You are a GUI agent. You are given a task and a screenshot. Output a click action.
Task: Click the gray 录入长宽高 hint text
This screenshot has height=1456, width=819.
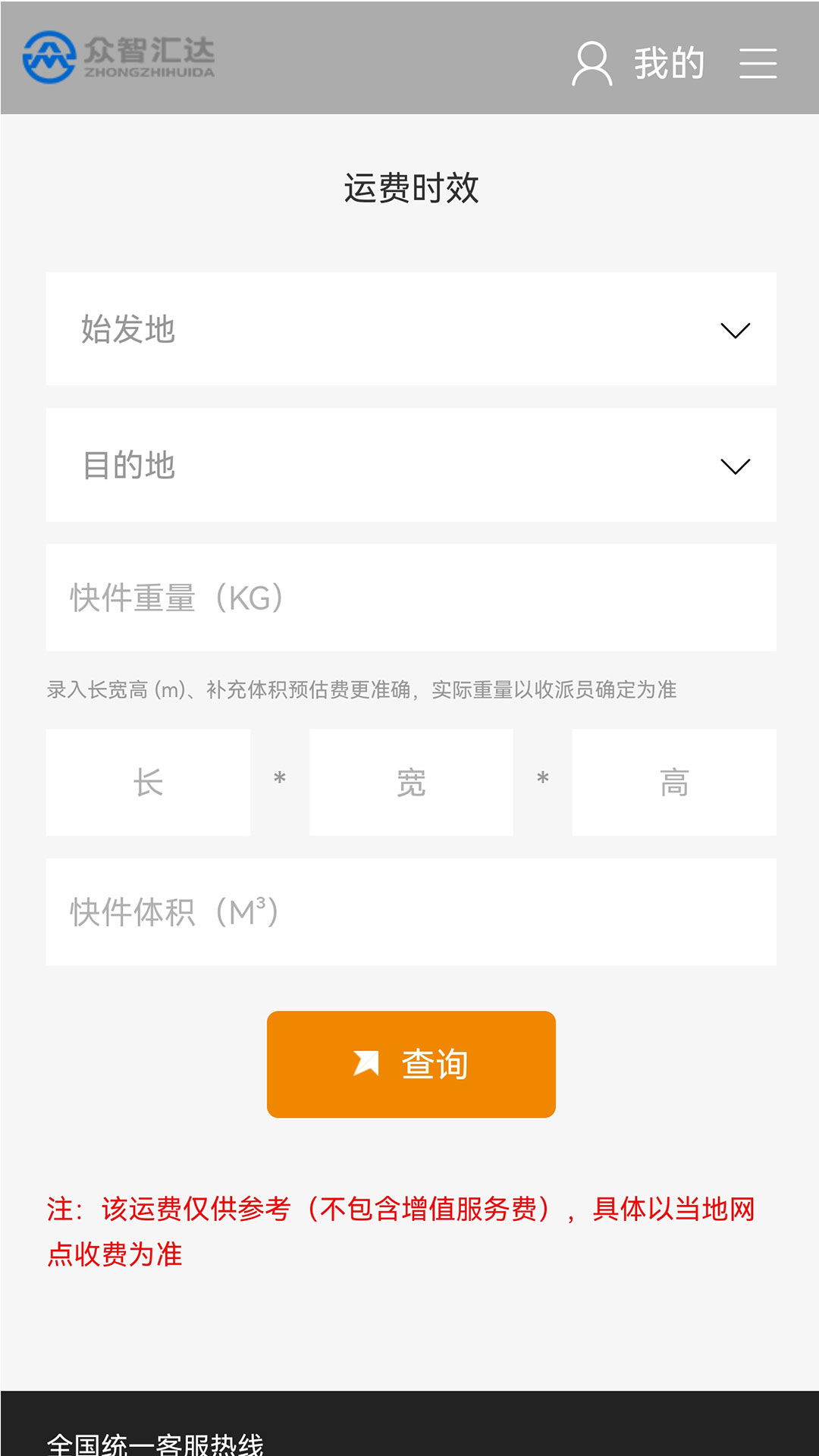coord(361,690)
